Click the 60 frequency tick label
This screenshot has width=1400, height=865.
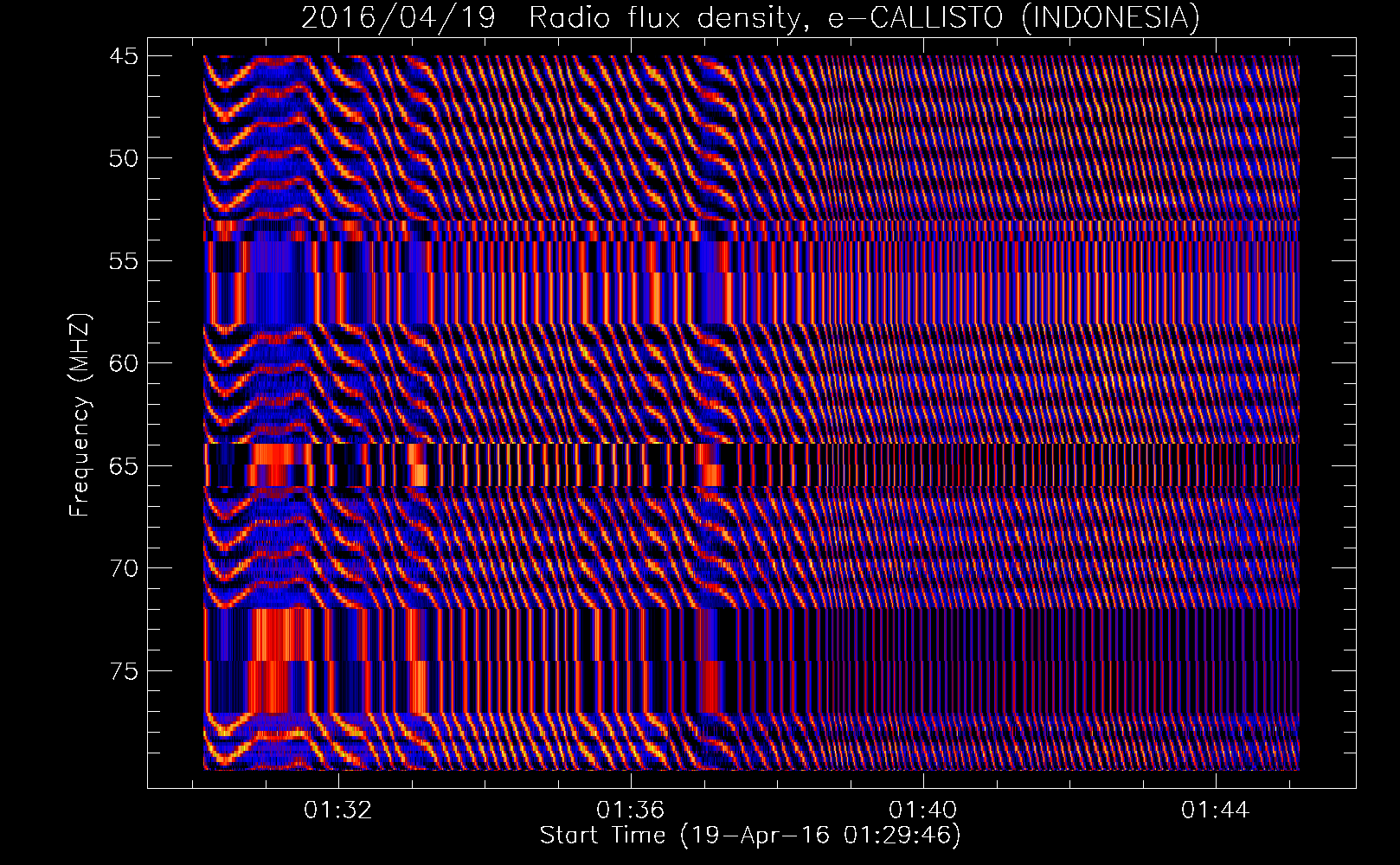[123, 363]
